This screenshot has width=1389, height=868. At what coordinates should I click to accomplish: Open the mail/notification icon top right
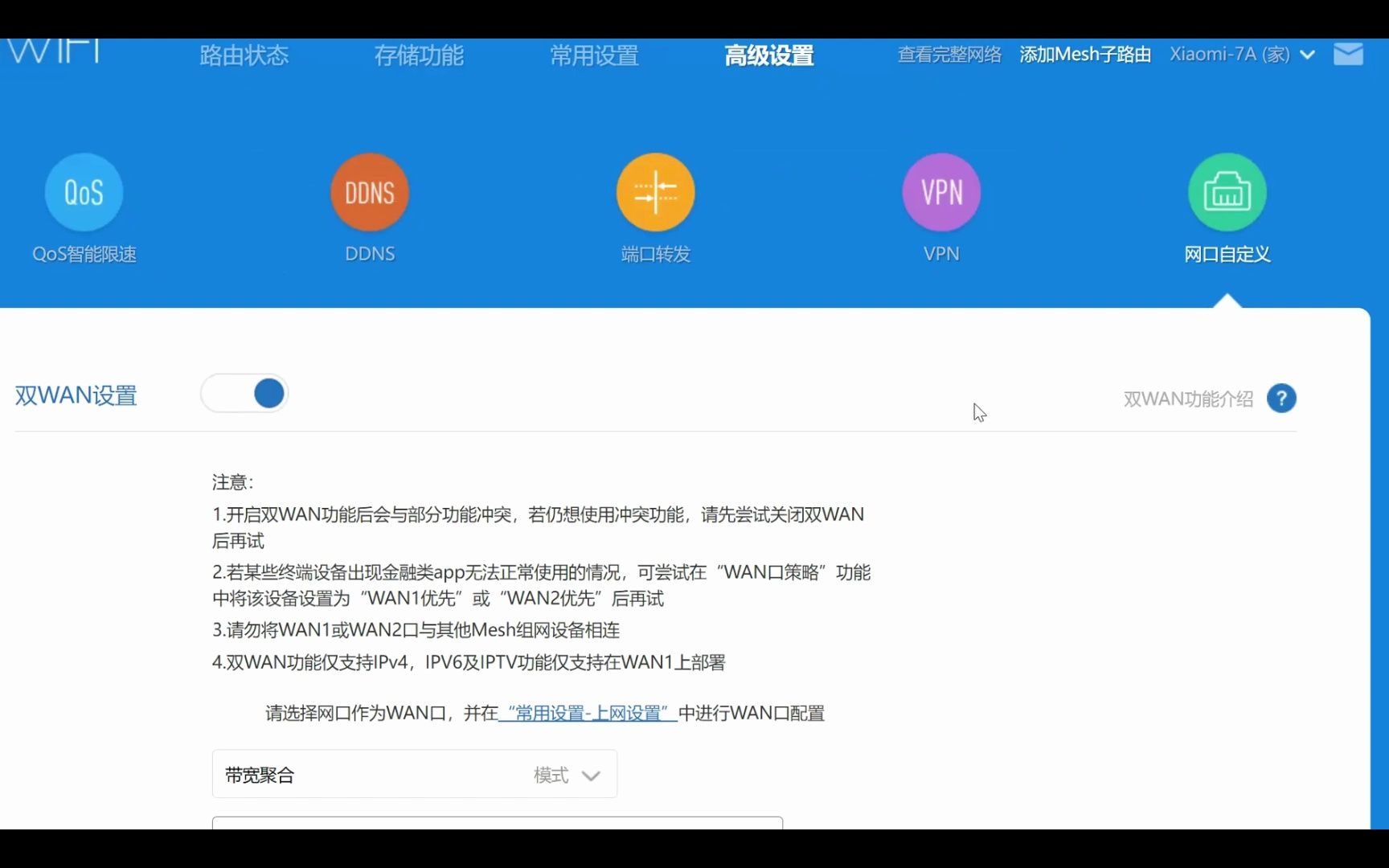1349,54
